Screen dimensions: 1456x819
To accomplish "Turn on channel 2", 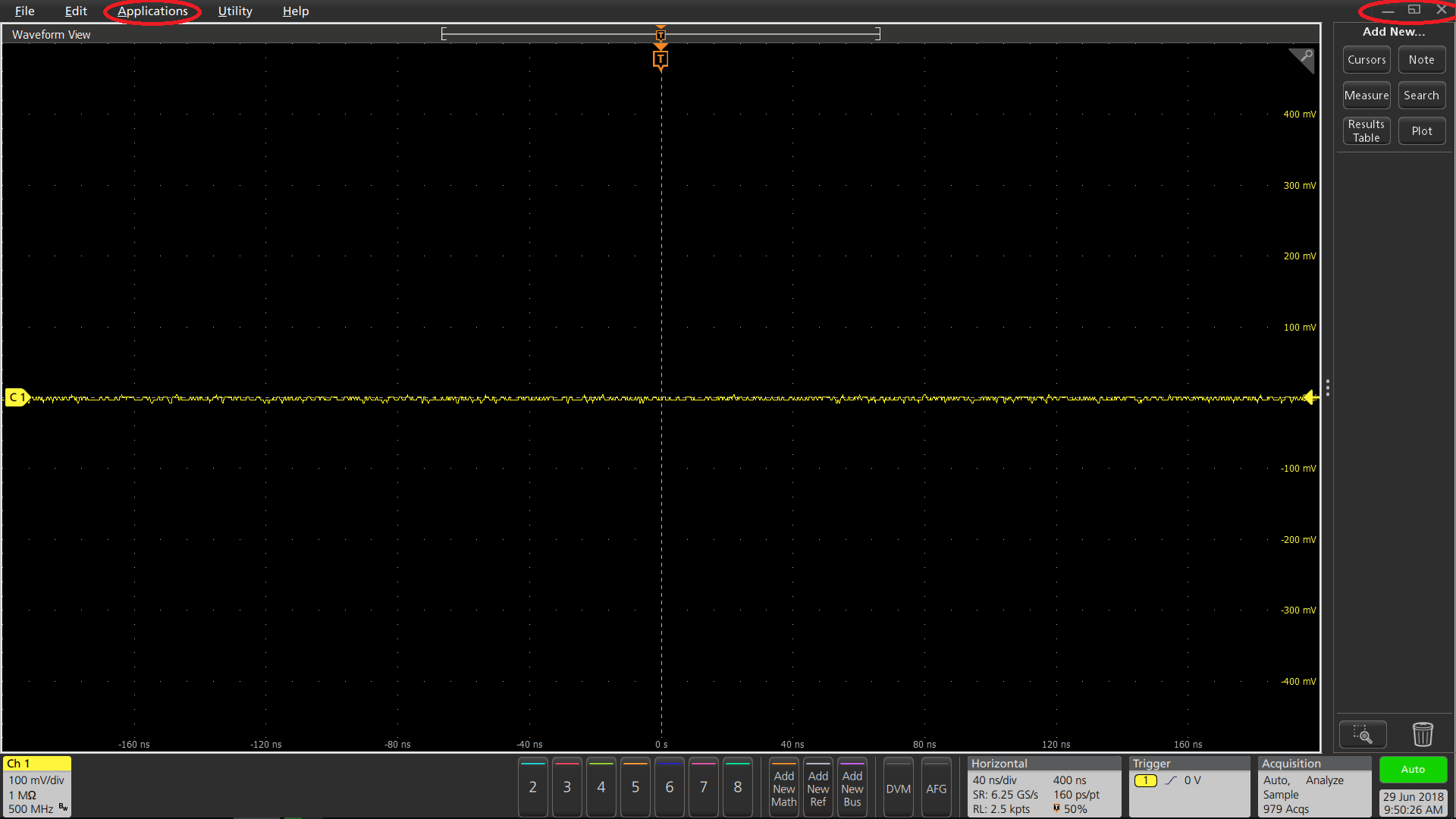I will [532, 787].
